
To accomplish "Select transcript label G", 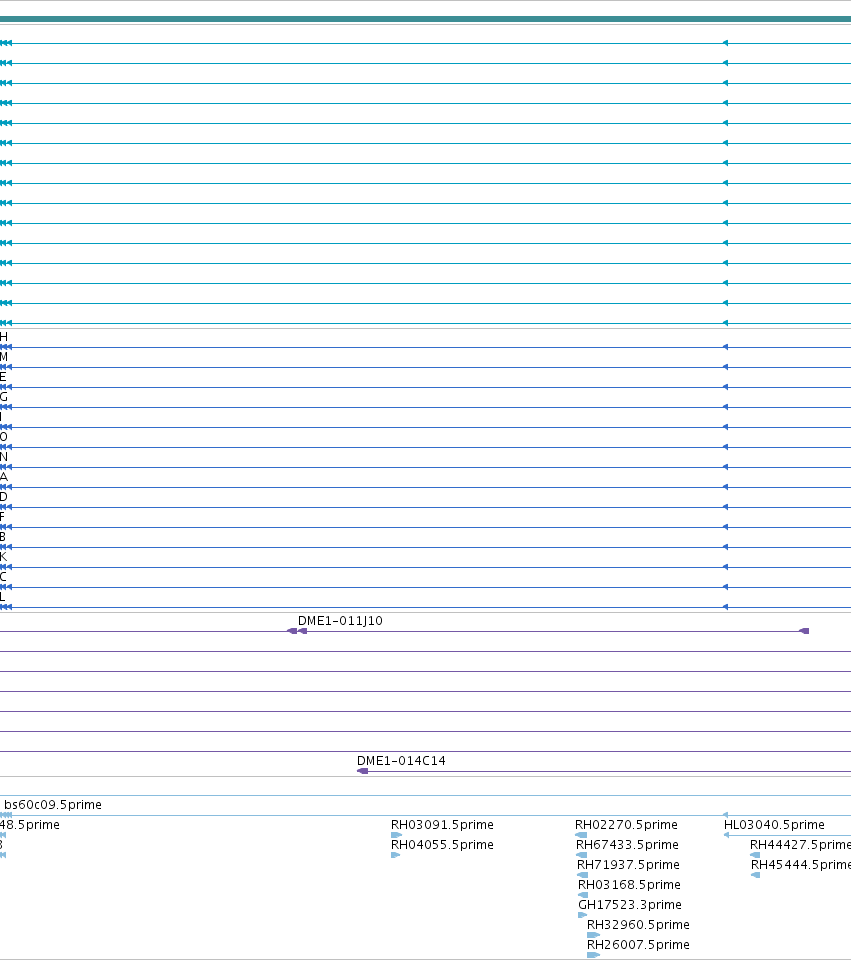I will coord(4,397).
